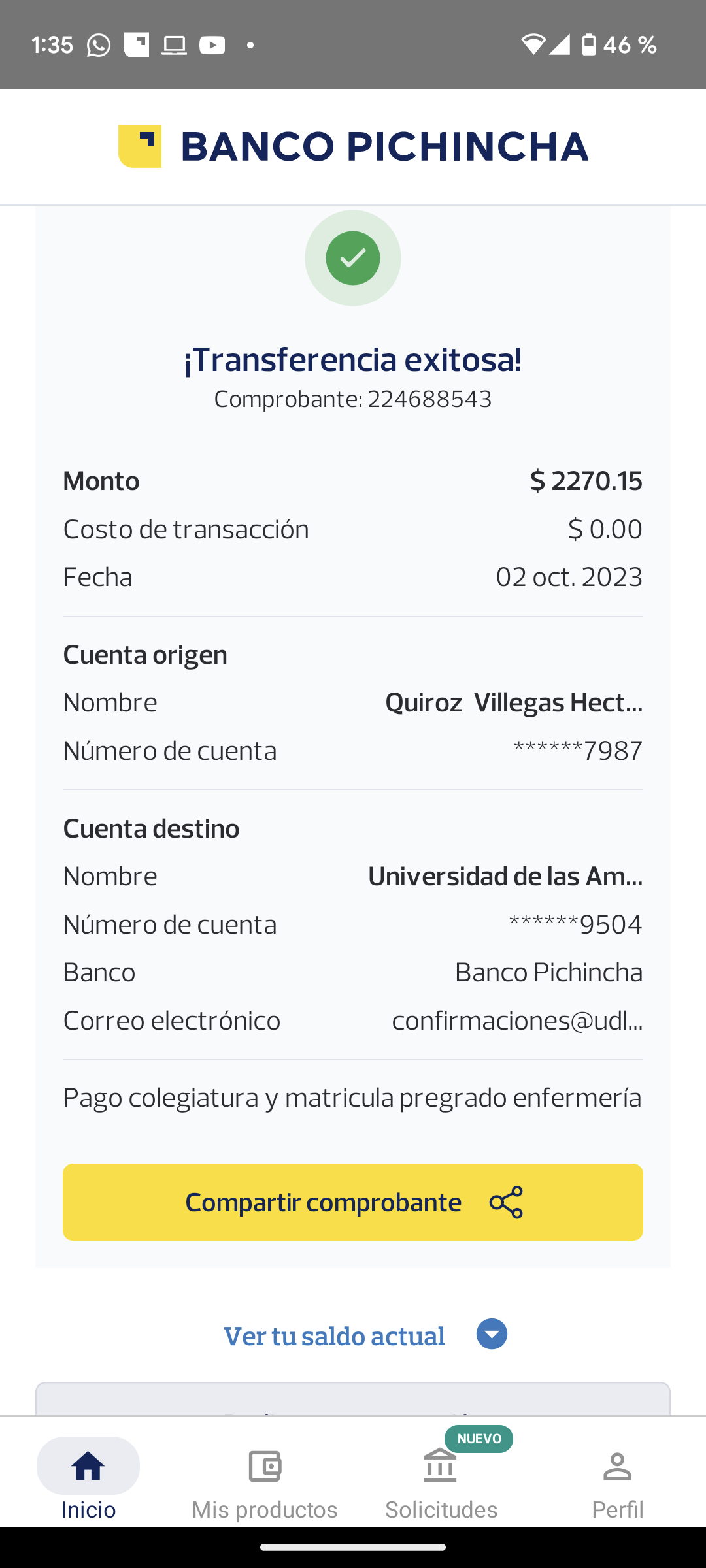Tap the Android home gesture bar
The width and height of the screenshot is (706, 1568).
click(353, 1547)
